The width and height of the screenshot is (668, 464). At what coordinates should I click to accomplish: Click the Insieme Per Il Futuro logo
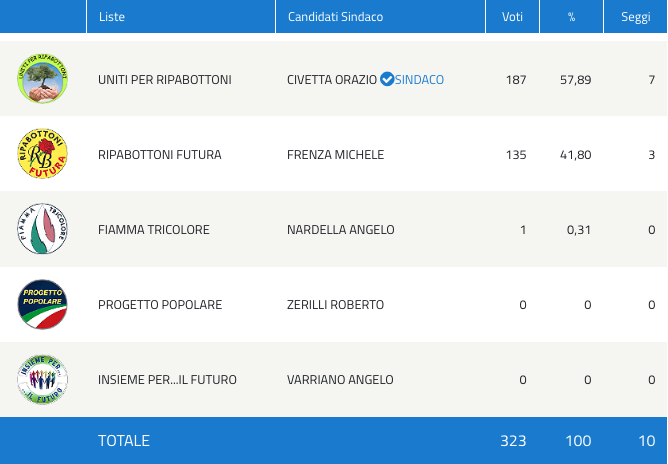[43, 380]
